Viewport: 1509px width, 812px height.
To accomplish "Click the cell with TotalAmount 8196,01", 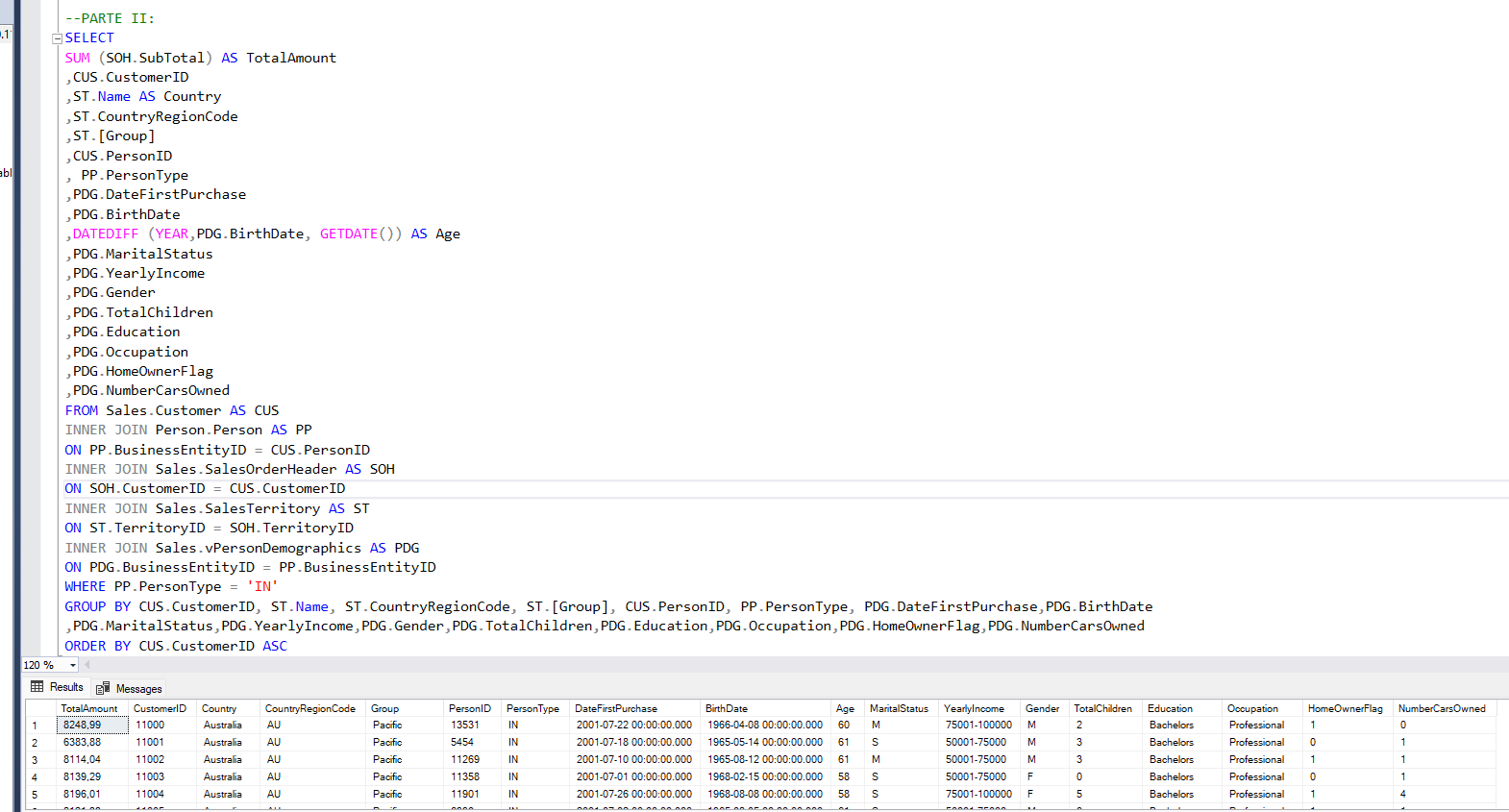I will tap(92, 795).
